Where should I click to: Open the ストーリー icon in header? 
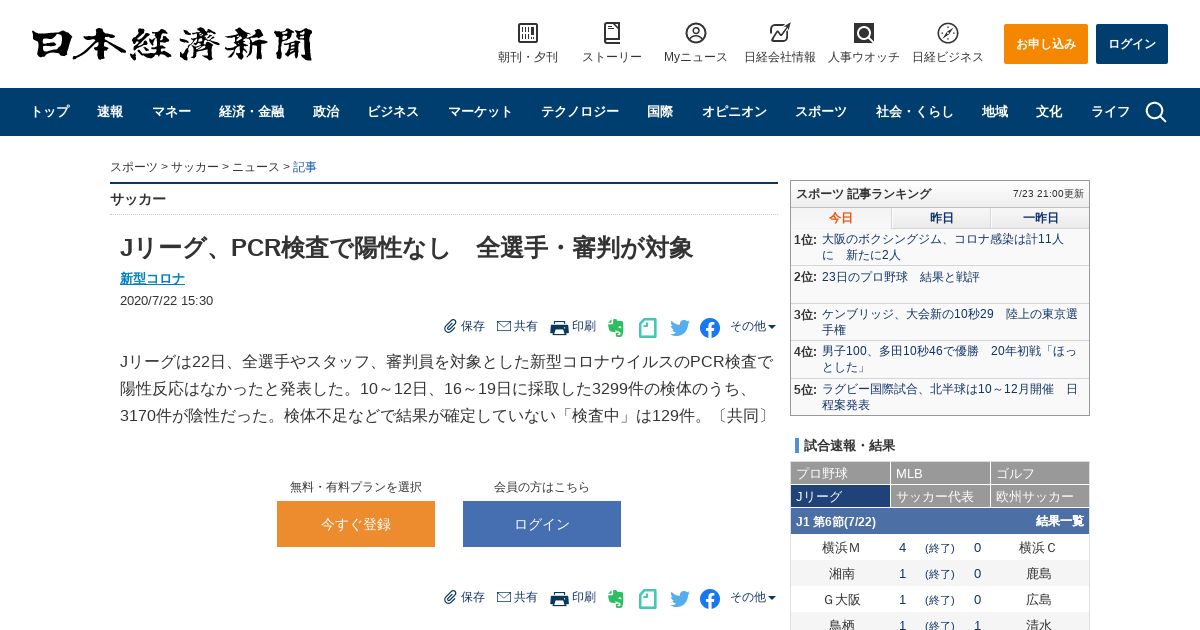click(612, 33)
